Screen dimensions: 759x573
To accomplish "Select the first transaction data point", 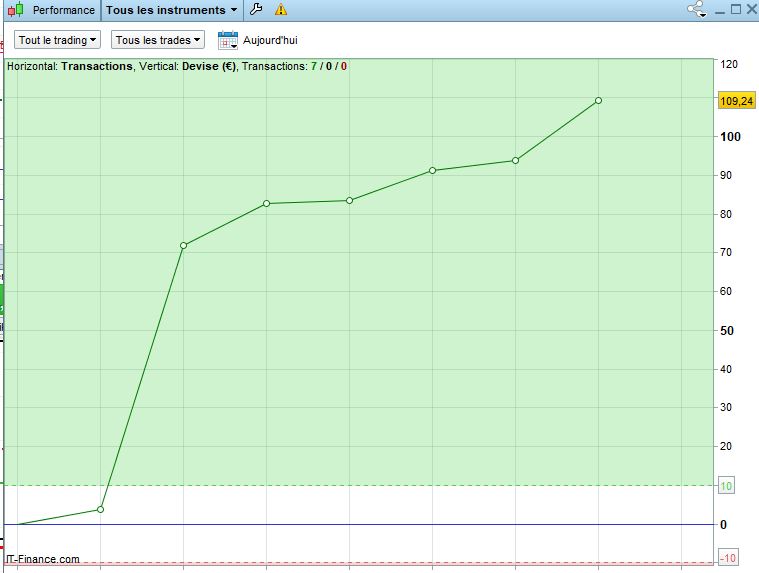I will point(100,509).
